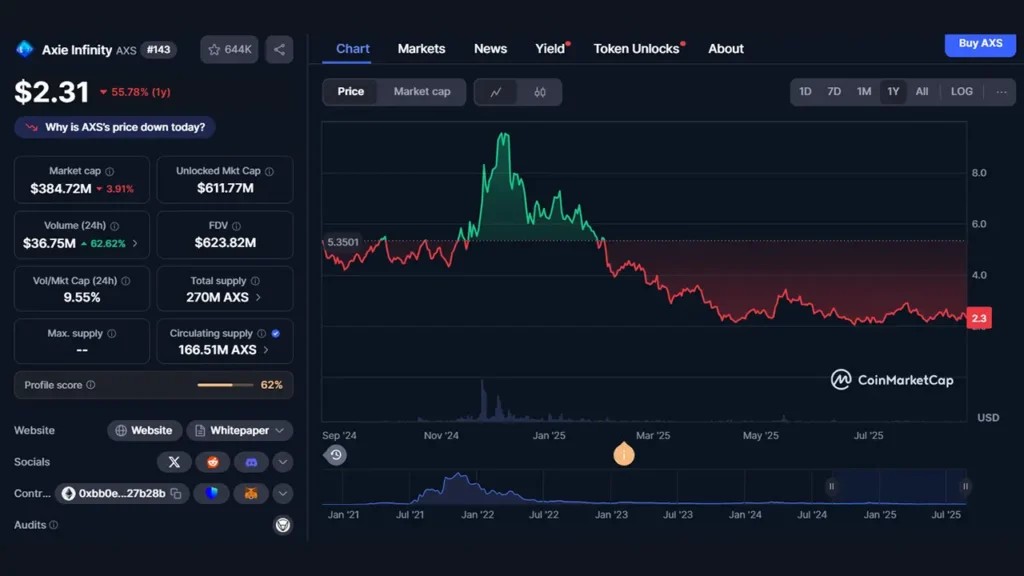The height and width of the screenshot is (576, 1024).
Task: Click the Unlocked Mkt Cap info icon
Action: coord(269,171)
